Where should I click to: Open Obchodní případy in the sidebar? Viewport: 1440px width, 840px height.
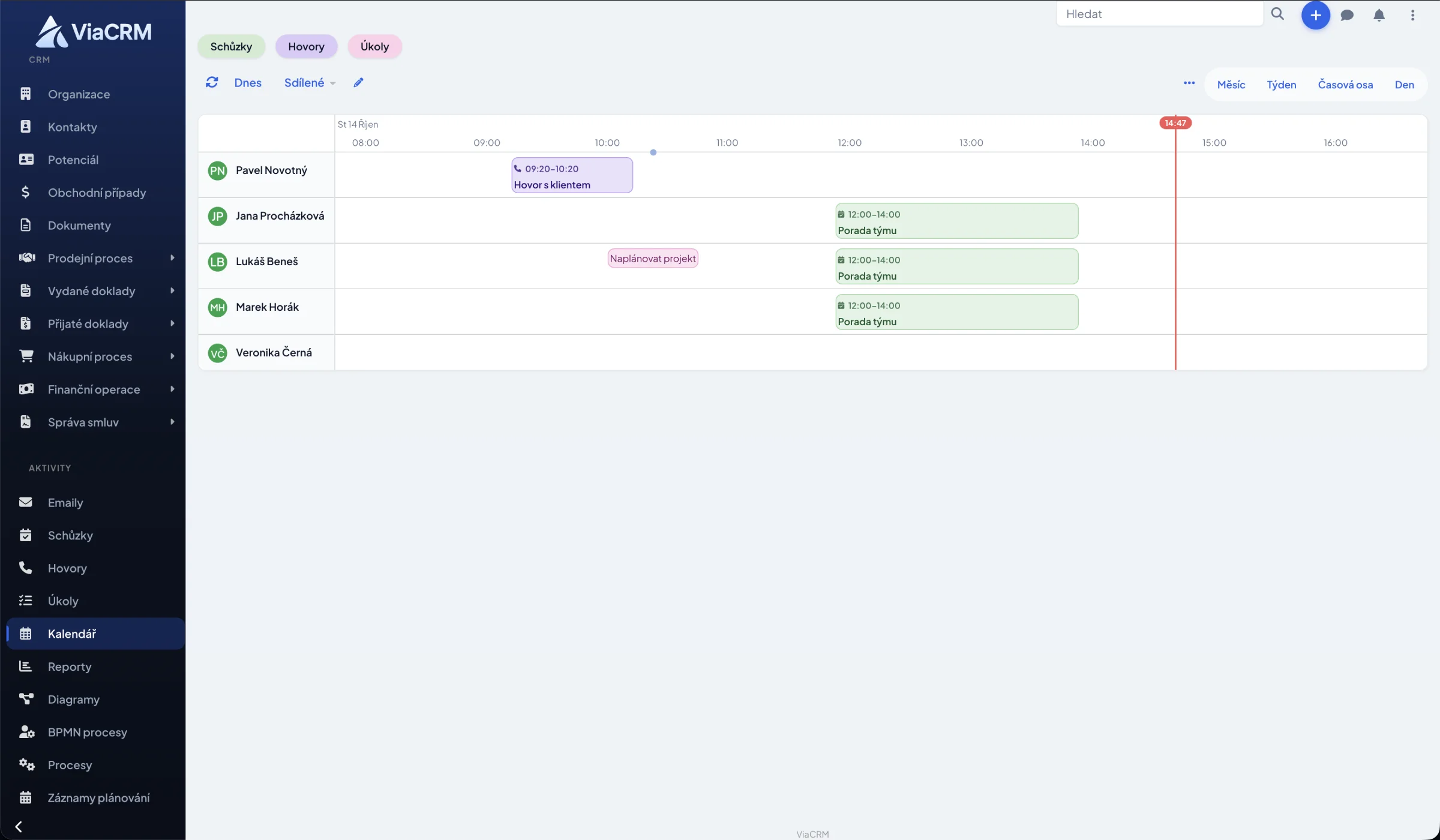96,193
